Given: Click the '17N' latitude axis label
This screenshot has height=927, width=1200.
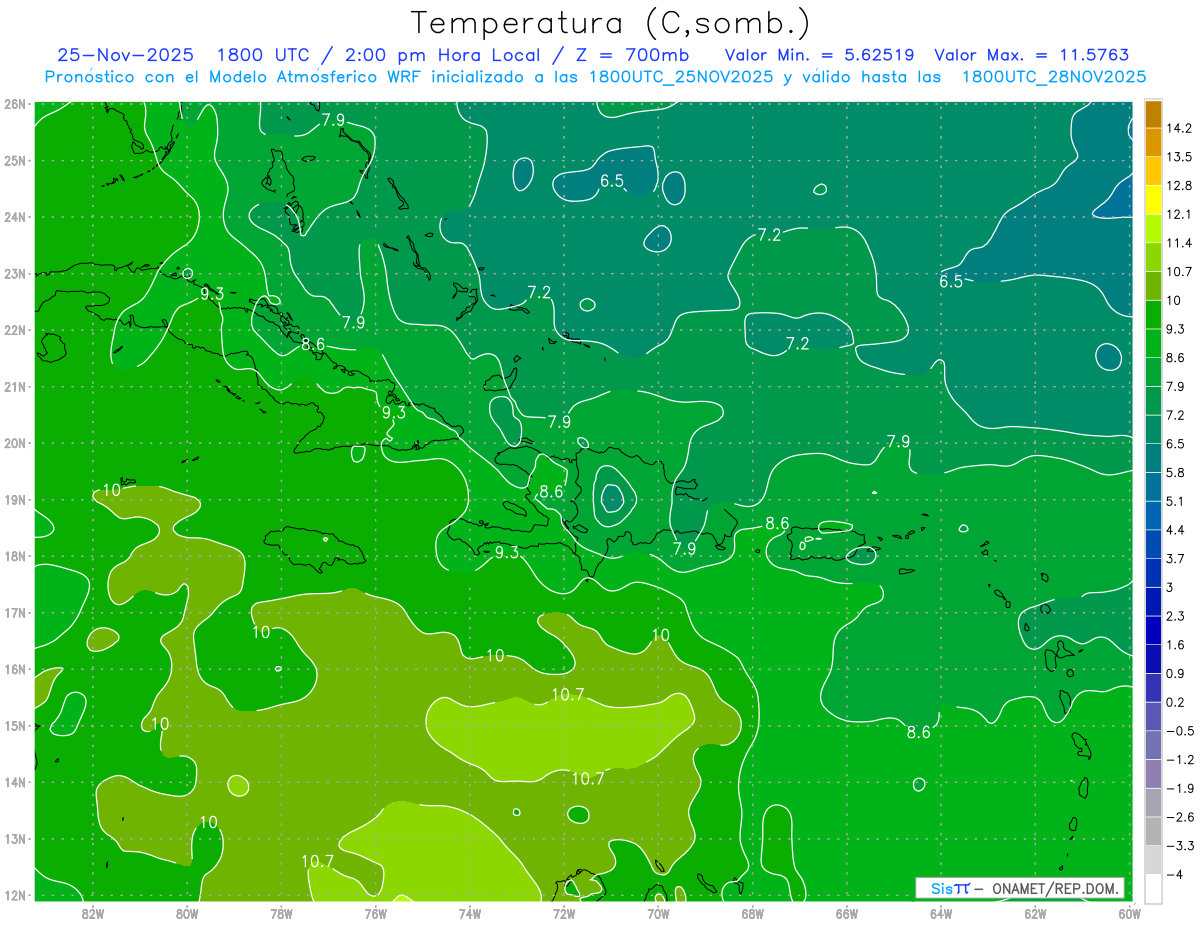Looking at the screenshot, I should click(14, 613).
